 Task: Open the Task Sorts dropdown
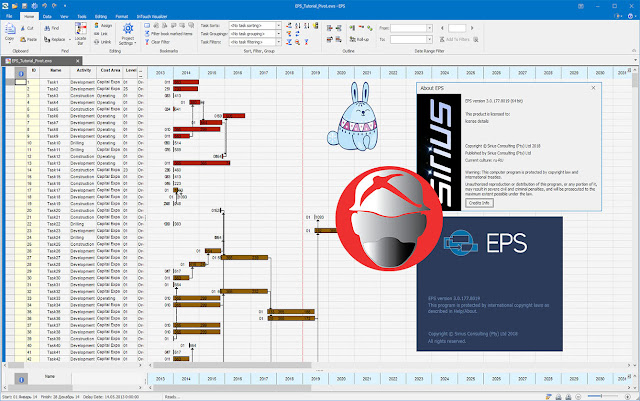(x=279, y=25)
